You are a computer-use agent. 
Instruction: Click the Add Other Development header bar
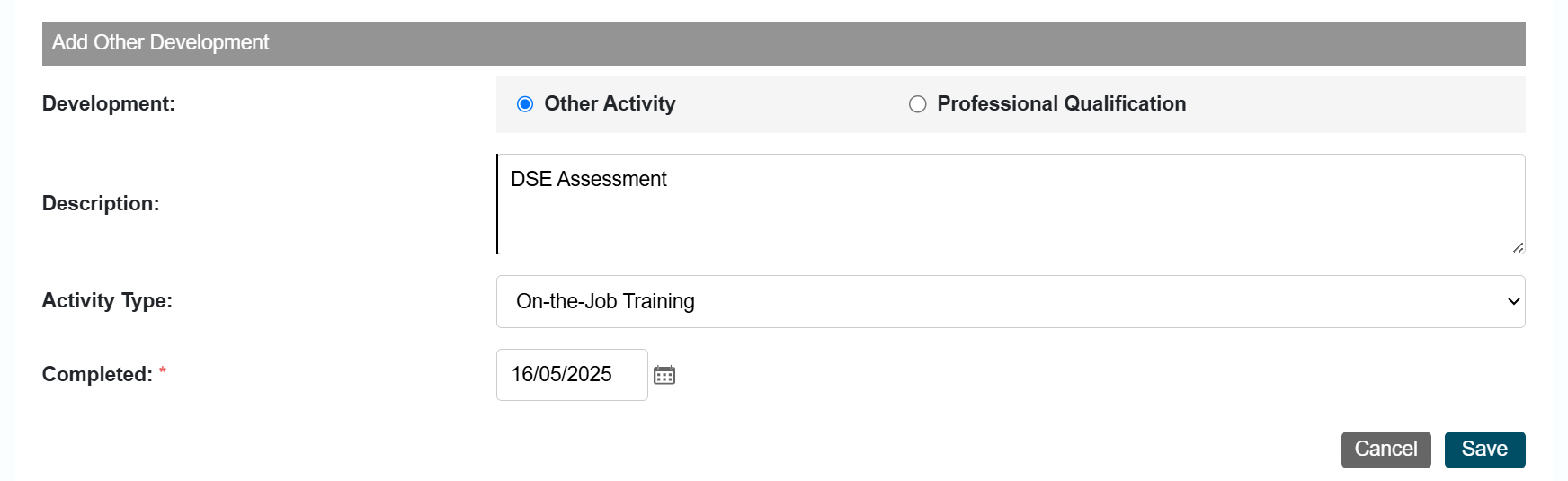(x=783, y=43)
